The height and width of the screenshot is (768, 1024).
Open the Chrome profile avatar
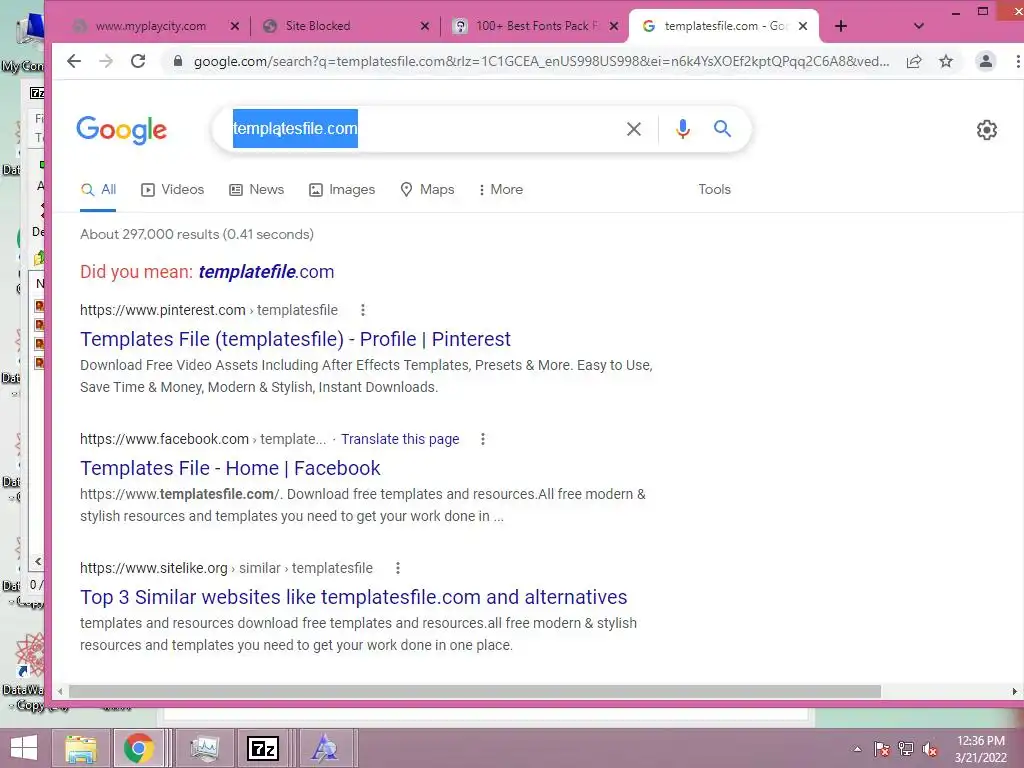click(985, 61)
